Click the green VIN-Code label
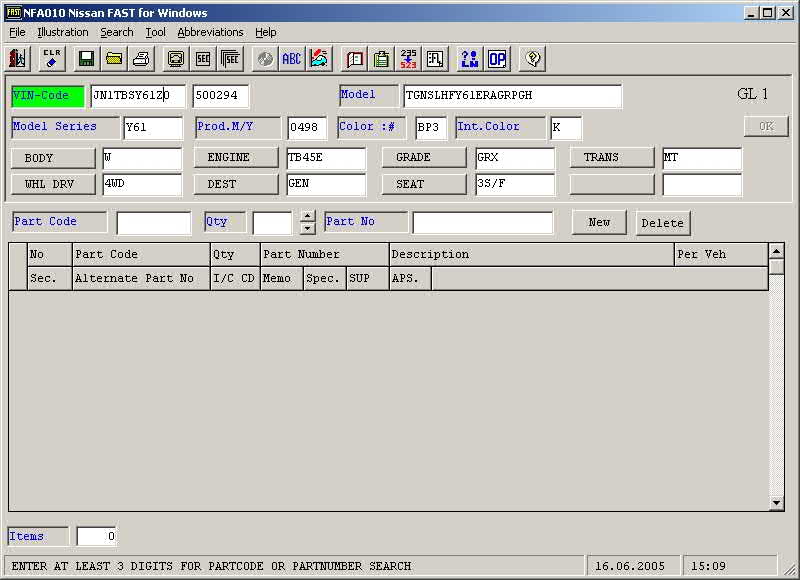800x580 pixels. click(47, 96)
